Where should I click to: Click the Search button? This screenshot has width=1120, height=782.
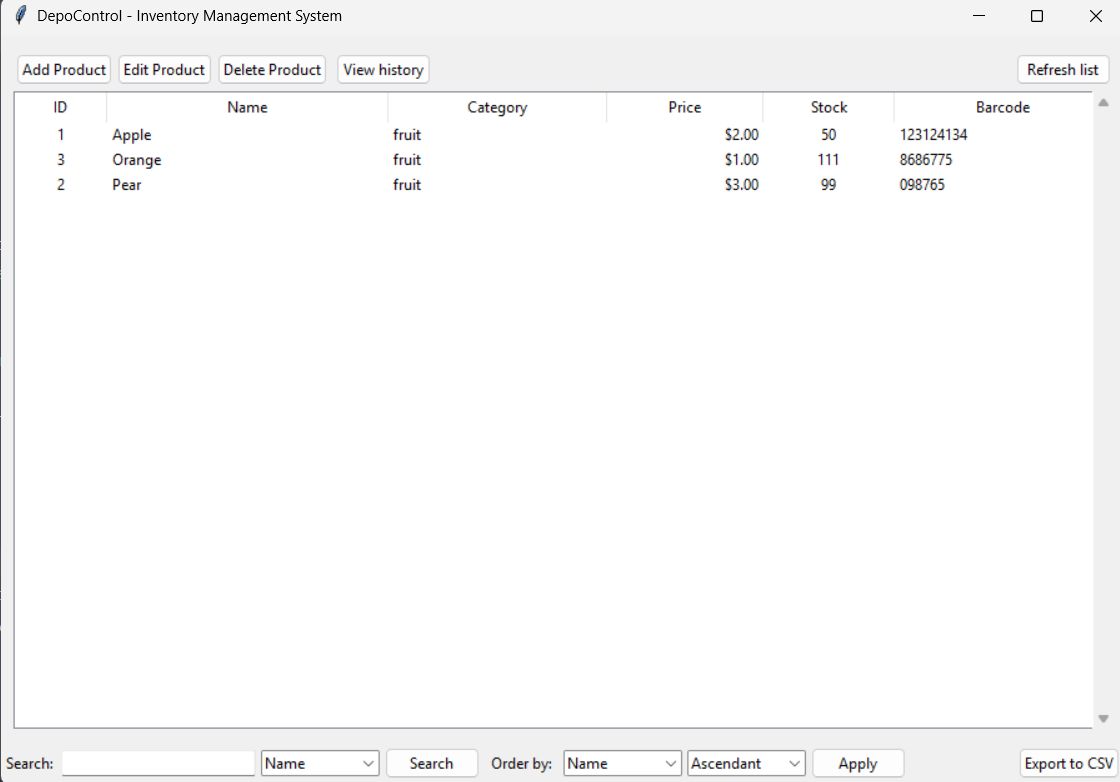pos(431,763)
